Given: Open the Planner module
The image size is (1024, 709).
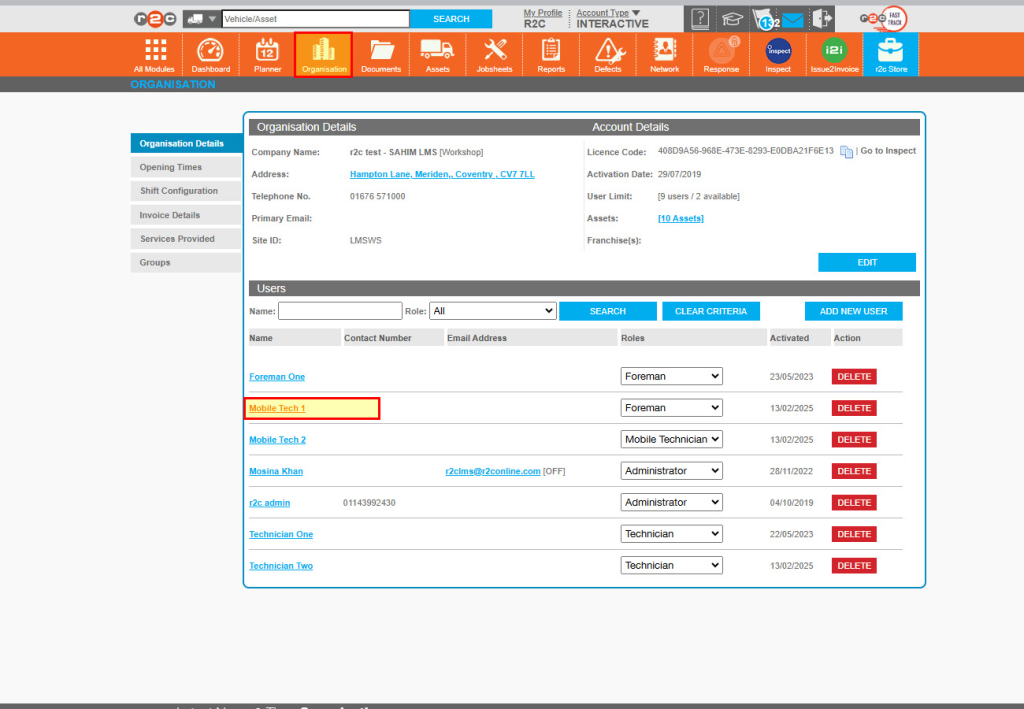Looking at the screenshot, I should tap(267, 54).
